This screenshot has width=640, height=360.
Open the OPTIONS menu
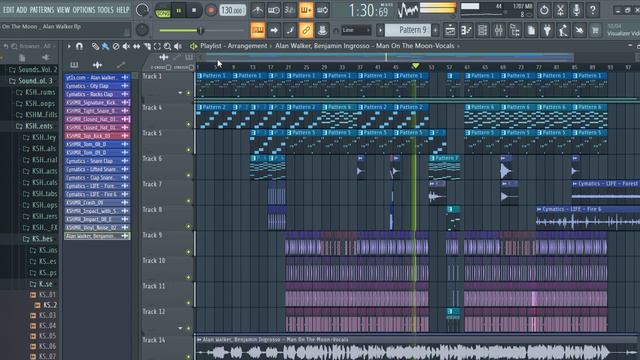point(84,10)
